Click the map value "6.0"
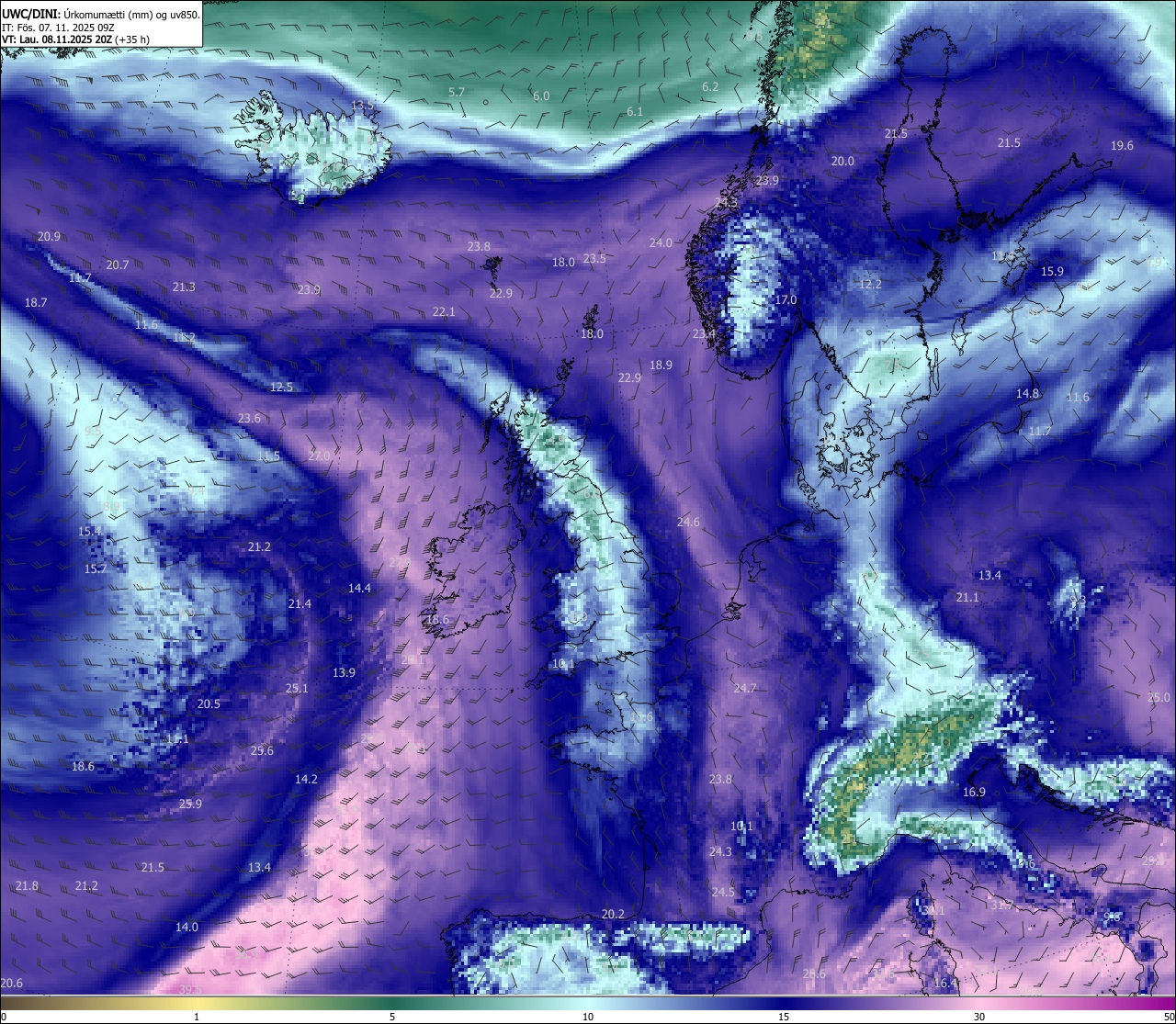Image resolution: width=1176 pixels, height=1024 pixels. pos(541,96)
